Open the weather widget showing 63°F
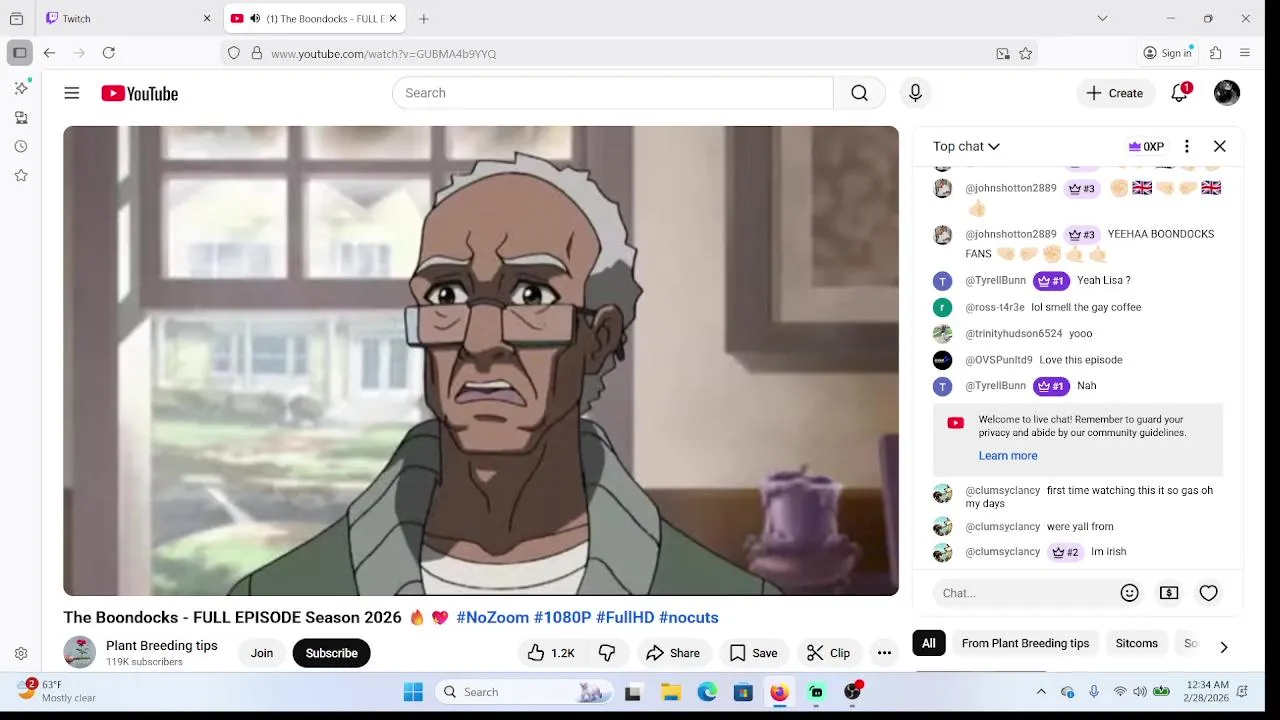This screenshot has width=1280, height=720. coord(57,691)
